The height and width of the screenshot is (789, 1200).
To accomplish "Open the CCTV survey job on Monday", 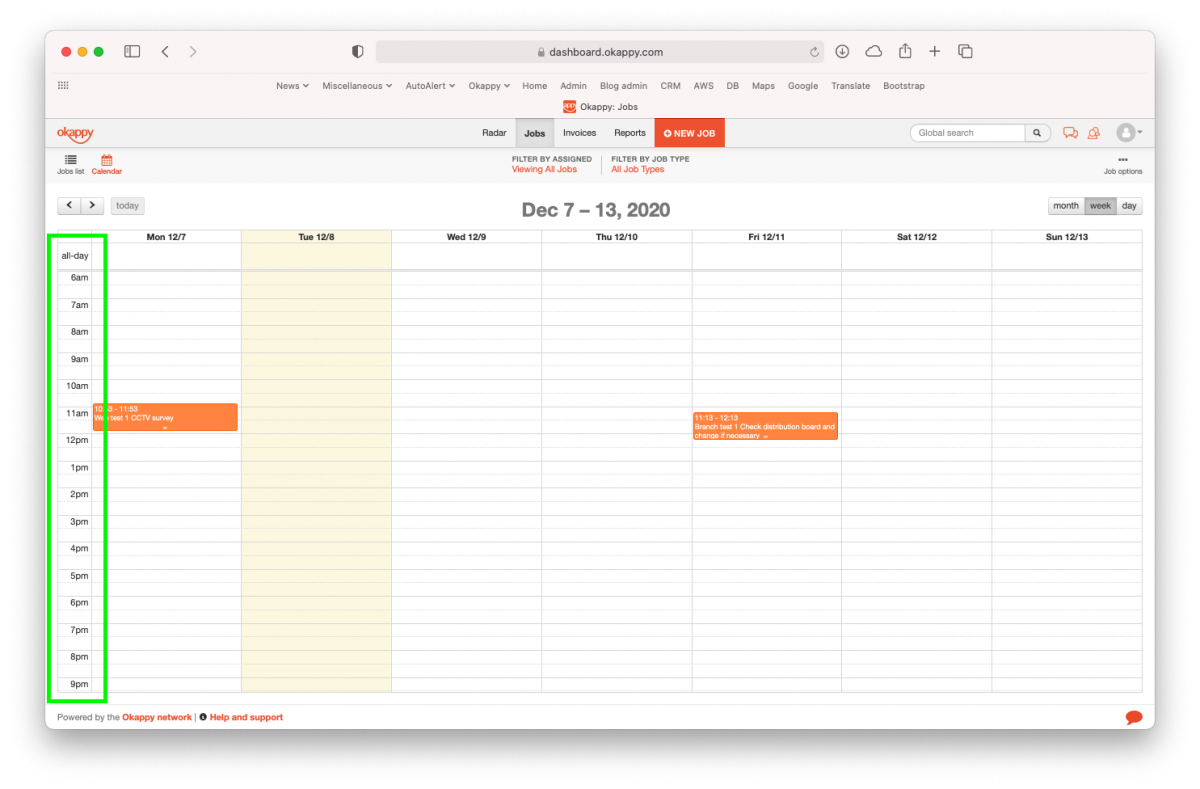I will (165, 417).
